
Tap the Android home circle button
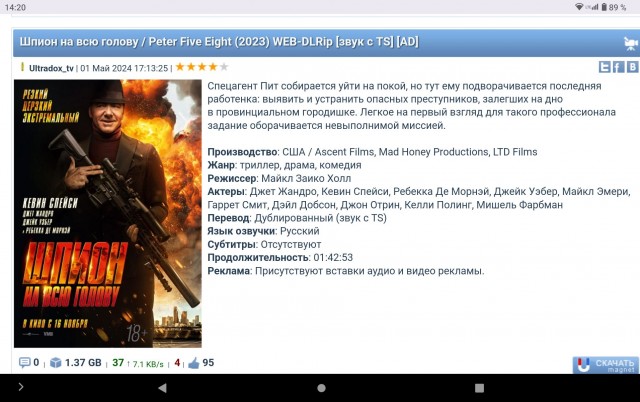321,388
